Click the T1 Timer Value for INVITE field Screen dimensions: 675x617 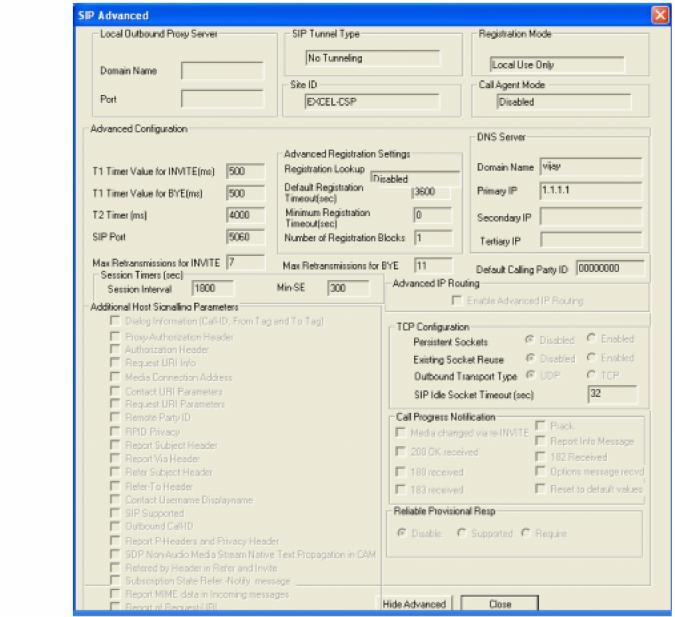(x=243, y=171)
